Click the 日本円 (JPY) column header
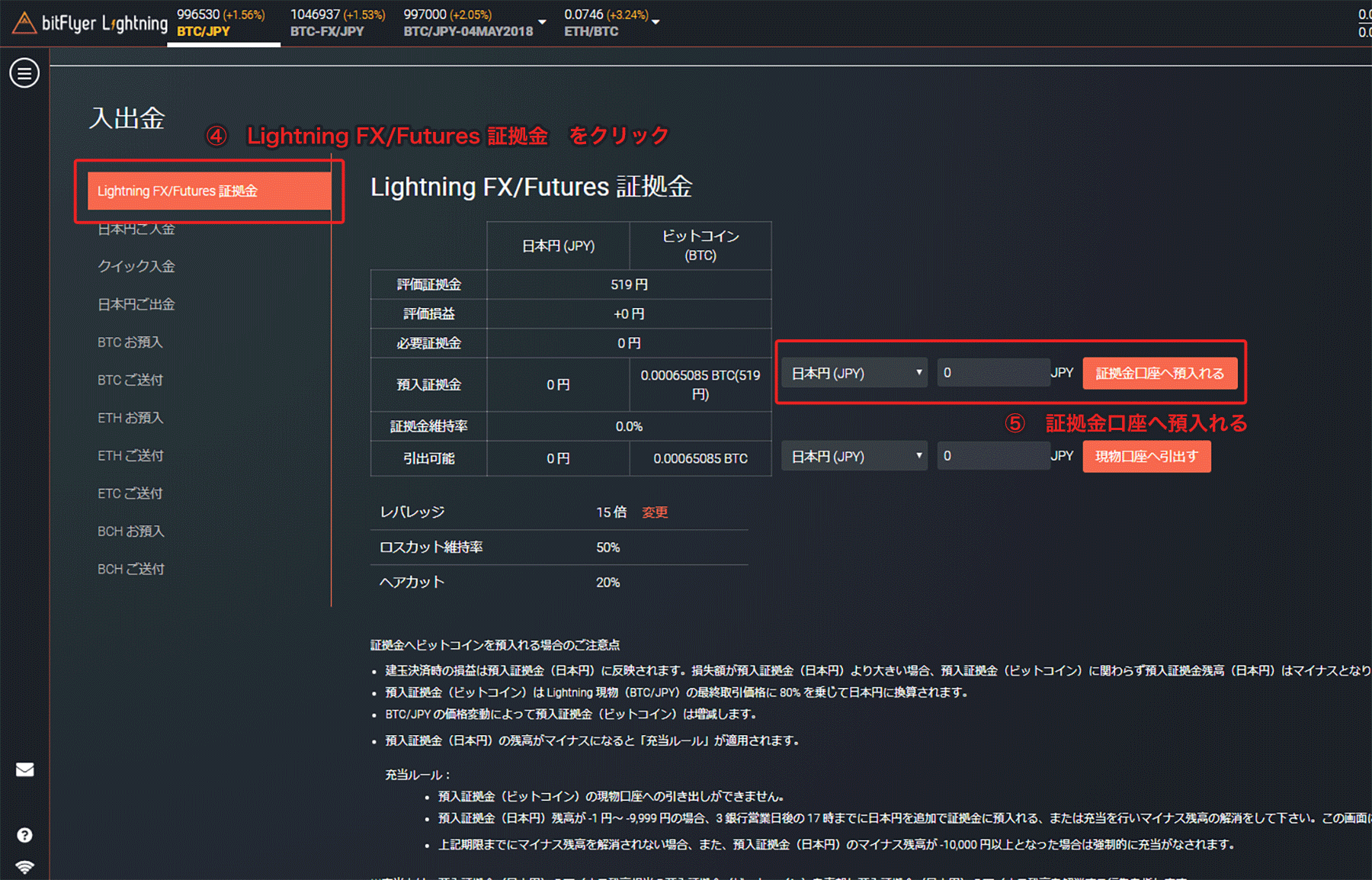 558,246
